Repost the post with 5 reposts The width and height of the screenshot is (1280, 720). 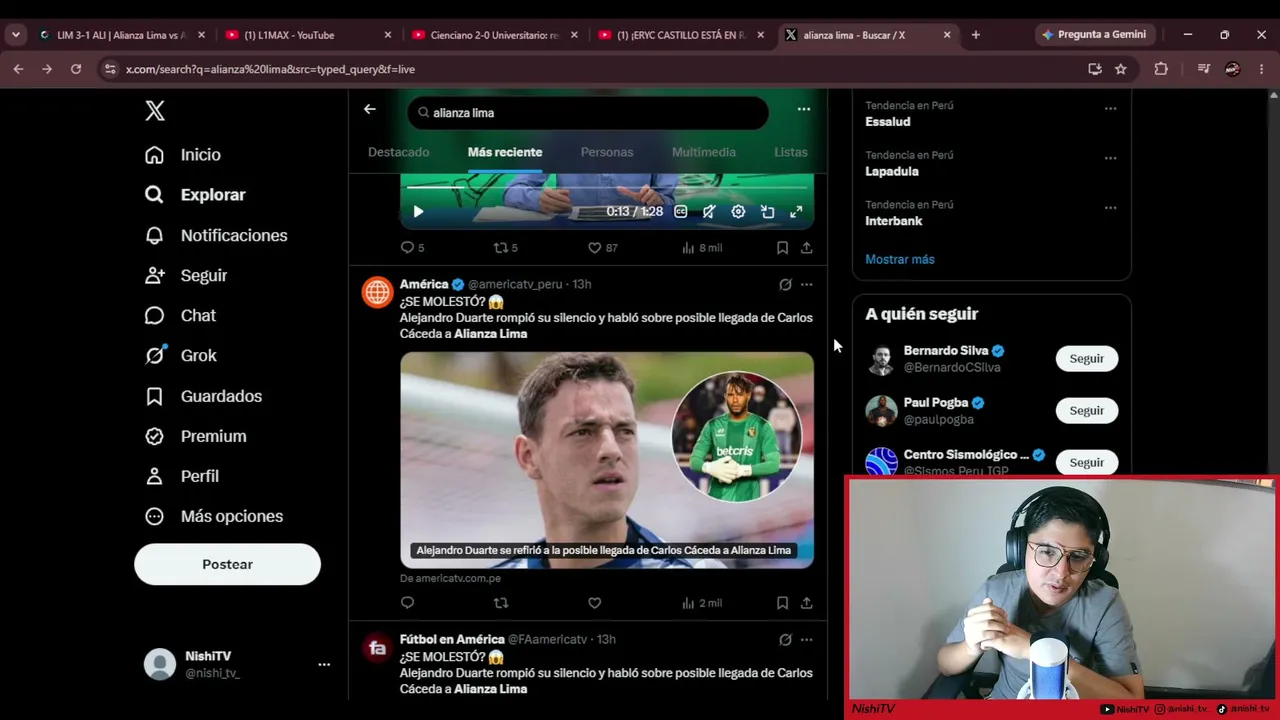pos(506,248)
